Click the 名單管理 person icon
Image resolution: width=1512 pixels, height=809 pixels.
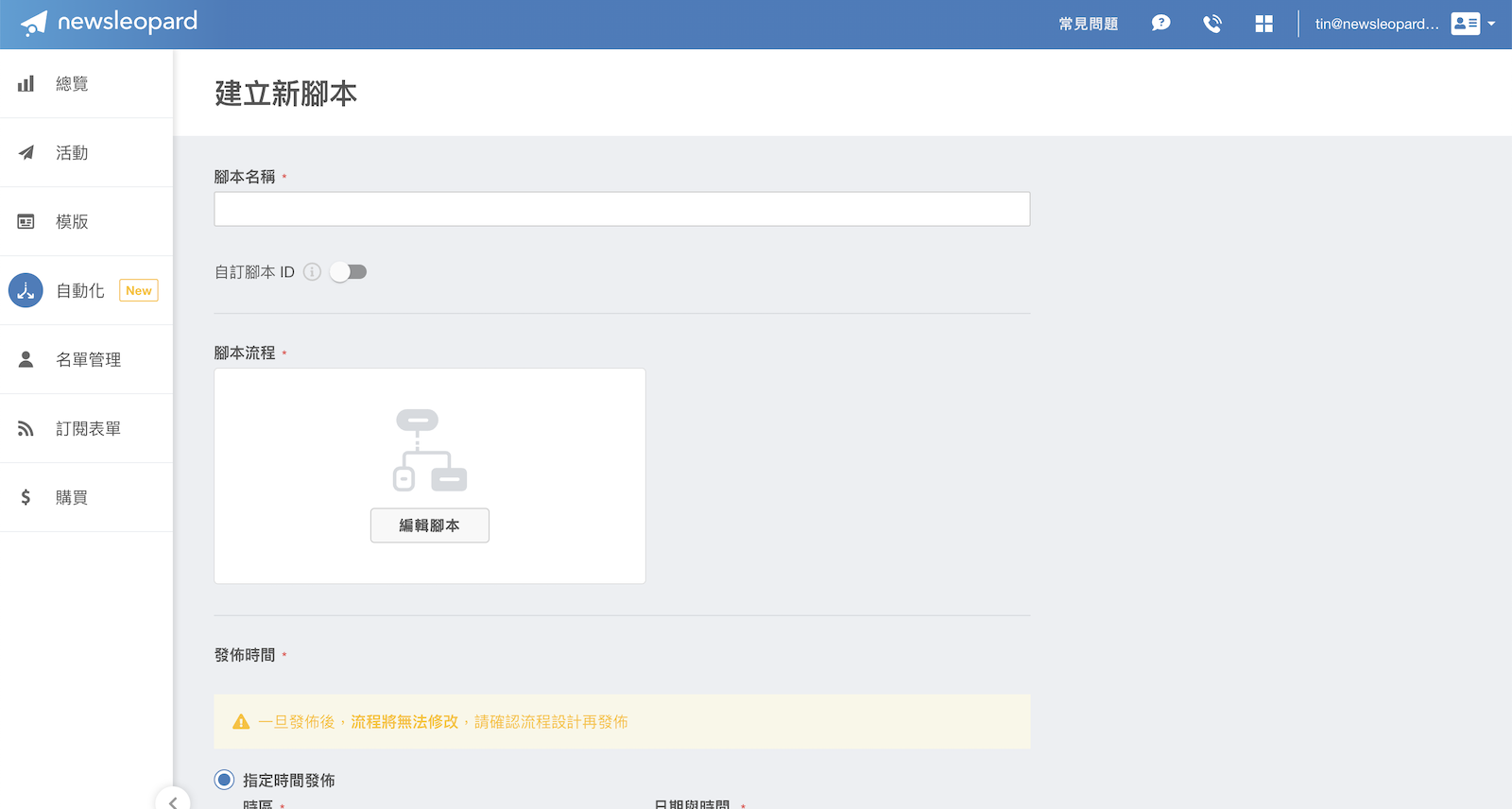tap(26, 359)
